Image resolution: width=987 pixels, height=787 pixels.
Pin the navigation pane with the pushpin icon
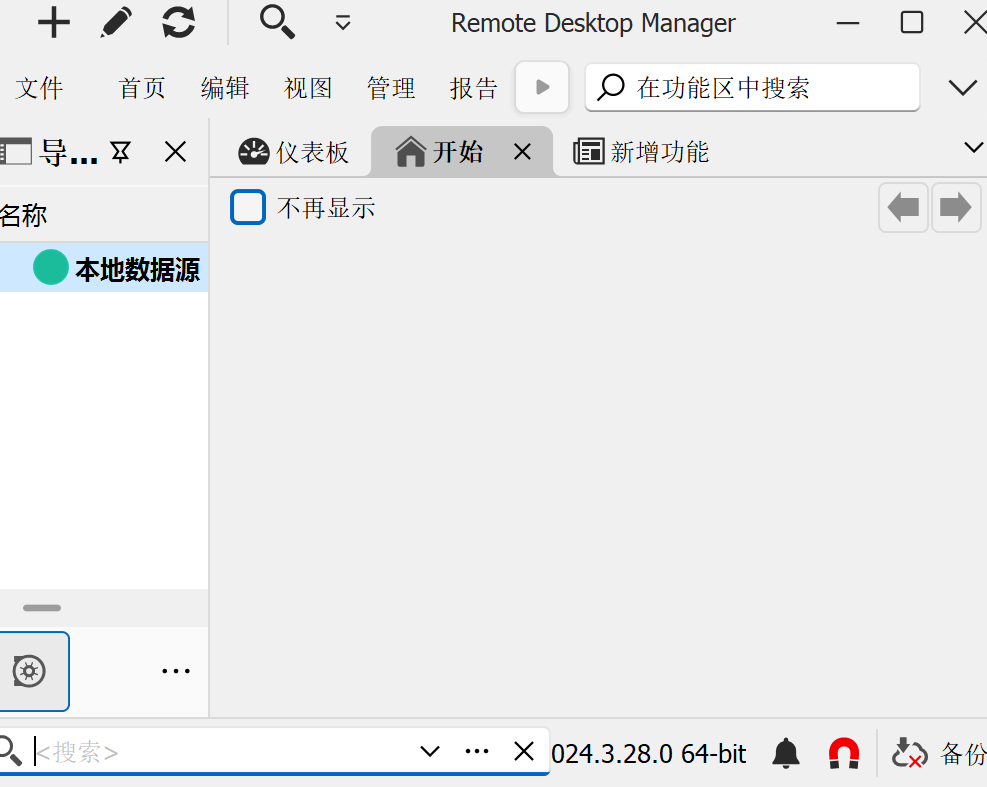[120, 152]
